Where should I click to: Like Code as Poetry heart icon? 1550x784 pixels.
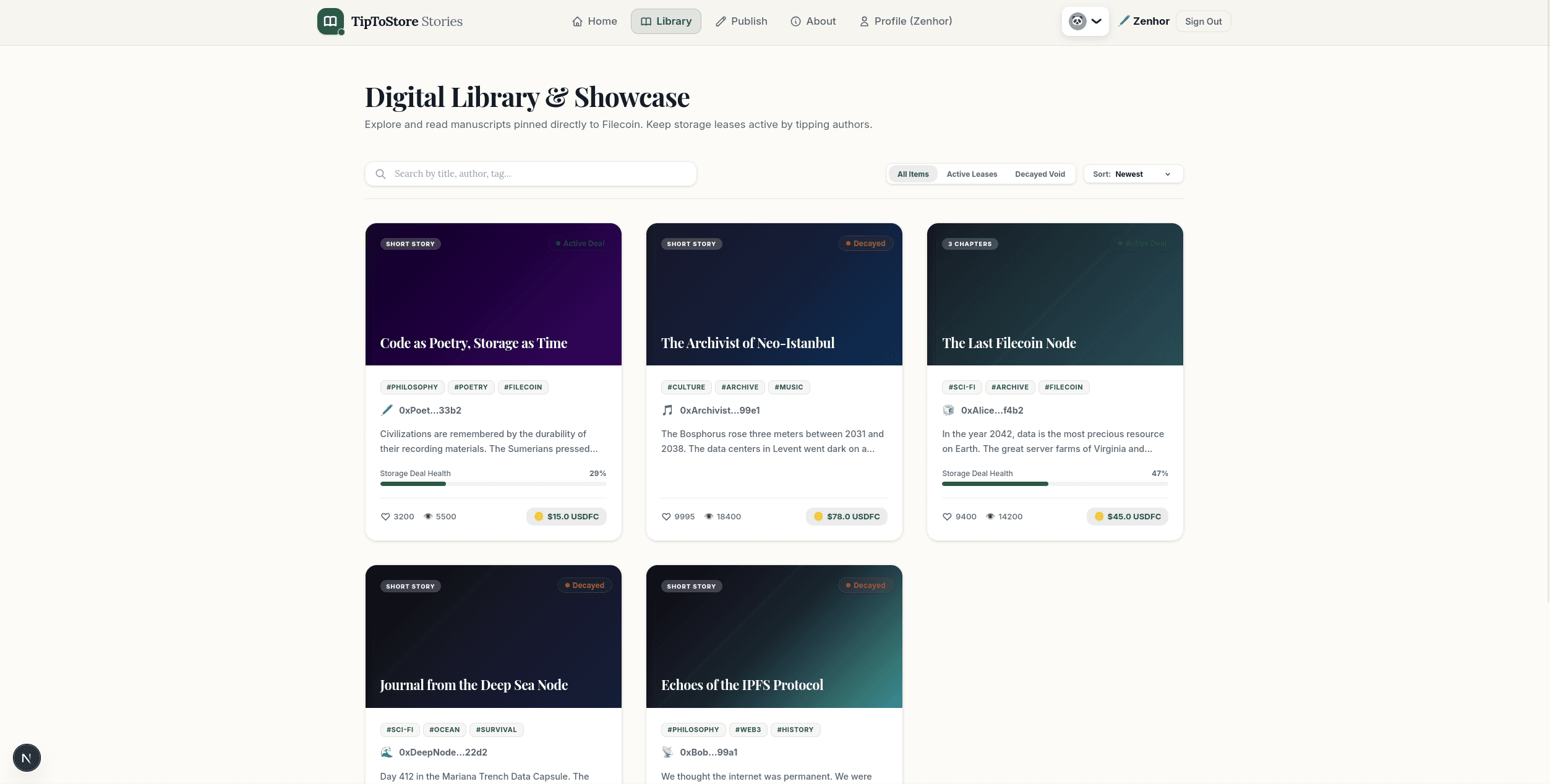[x=385, y=516]
